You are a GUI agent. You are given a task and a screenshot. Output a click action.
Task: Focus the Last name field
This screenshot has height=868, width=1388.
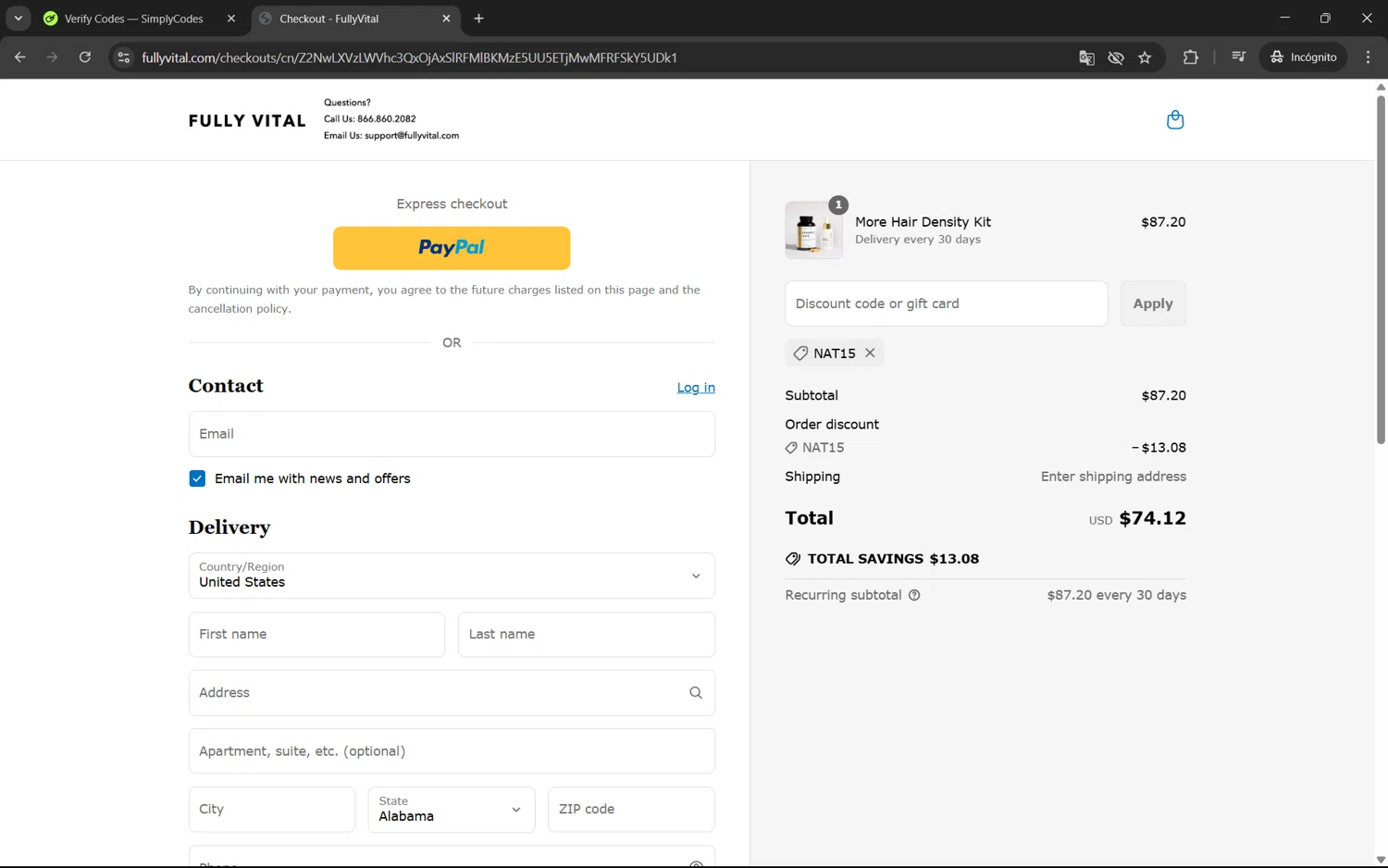click(x=587, y=635)
